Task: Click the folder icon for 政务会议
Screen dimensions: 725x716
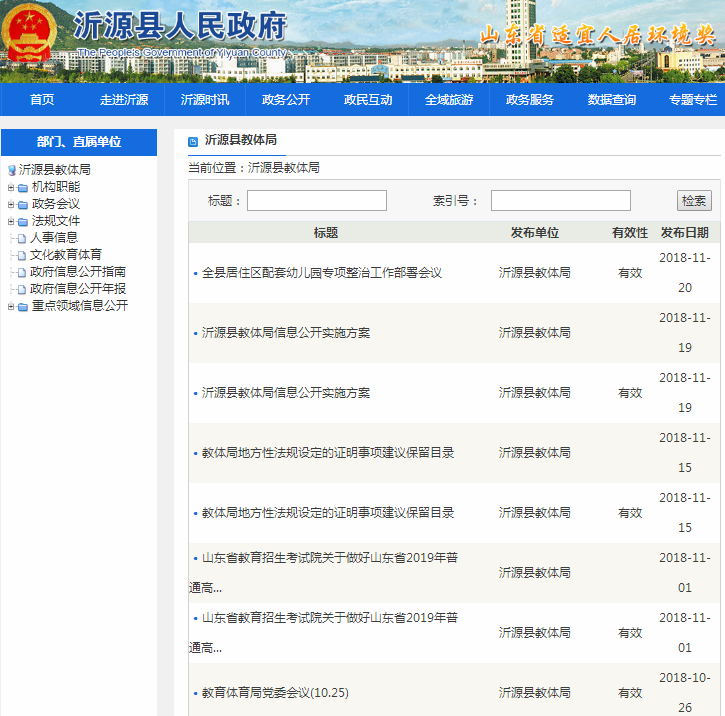Action: (x=23, y=205)
